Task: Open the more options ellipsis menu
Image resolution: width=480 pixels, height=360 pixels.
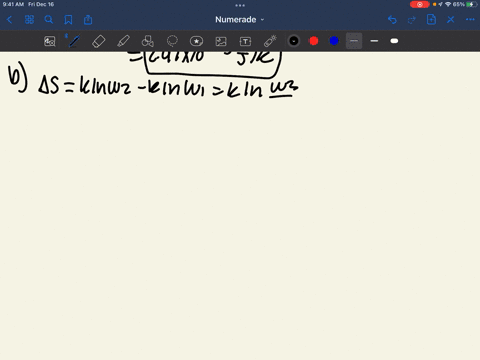Action: pyautogui.click(x=470, y=20)
